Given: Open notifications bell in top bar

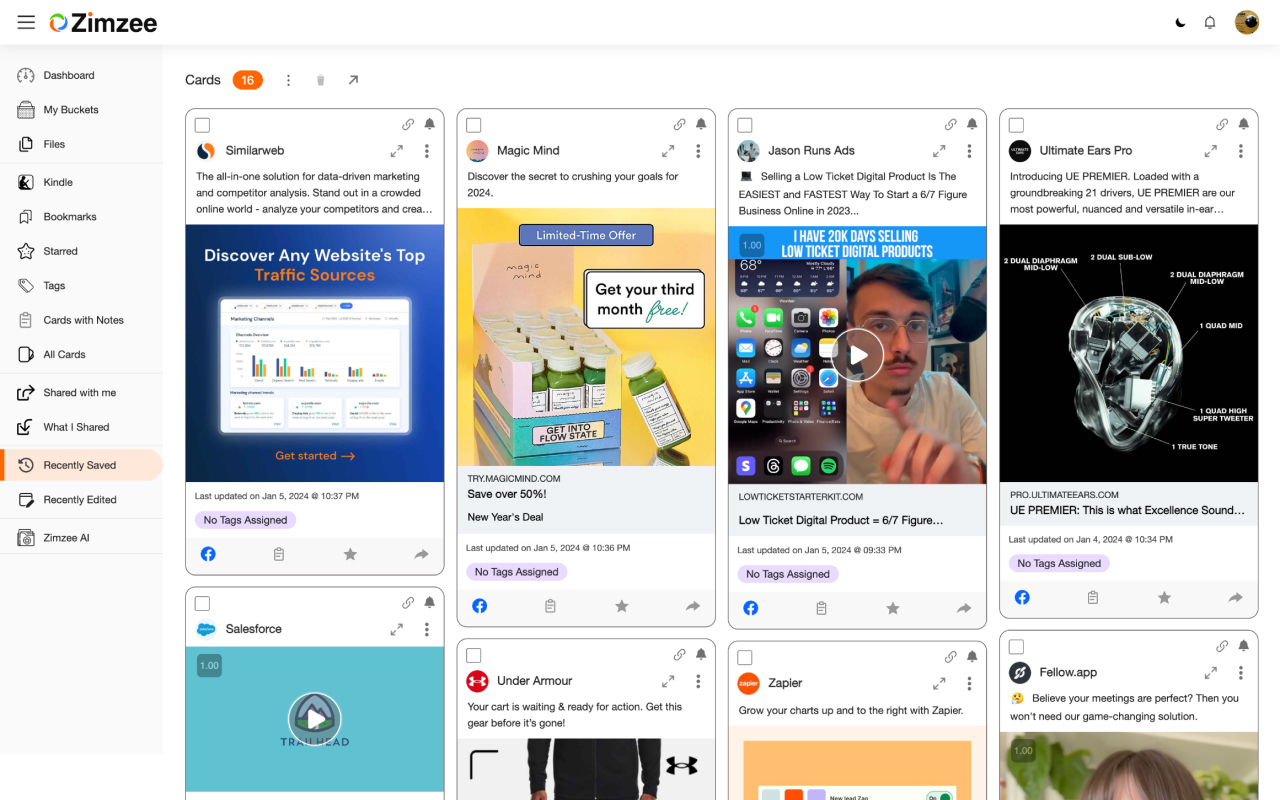Looking at the screenshot, I should 1210,22.
